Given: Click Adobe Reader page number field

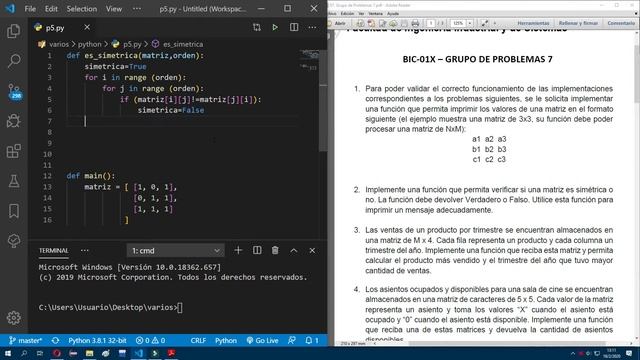Looking at the screenshot, I should 431,23.
